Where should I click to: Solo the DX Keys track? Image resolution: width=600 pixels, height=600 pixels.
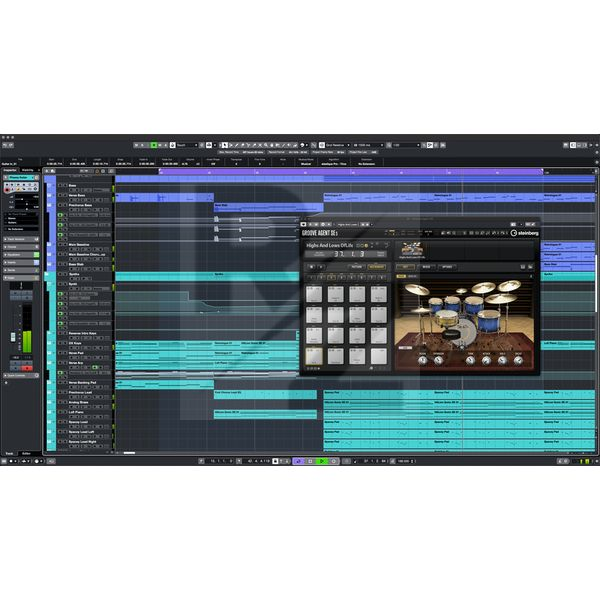pos(65,343)
